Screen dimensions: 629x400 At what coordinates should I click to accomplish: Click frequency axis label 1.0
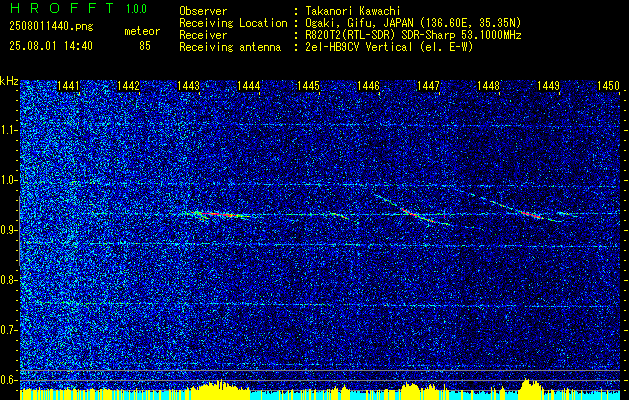point(8,180)
